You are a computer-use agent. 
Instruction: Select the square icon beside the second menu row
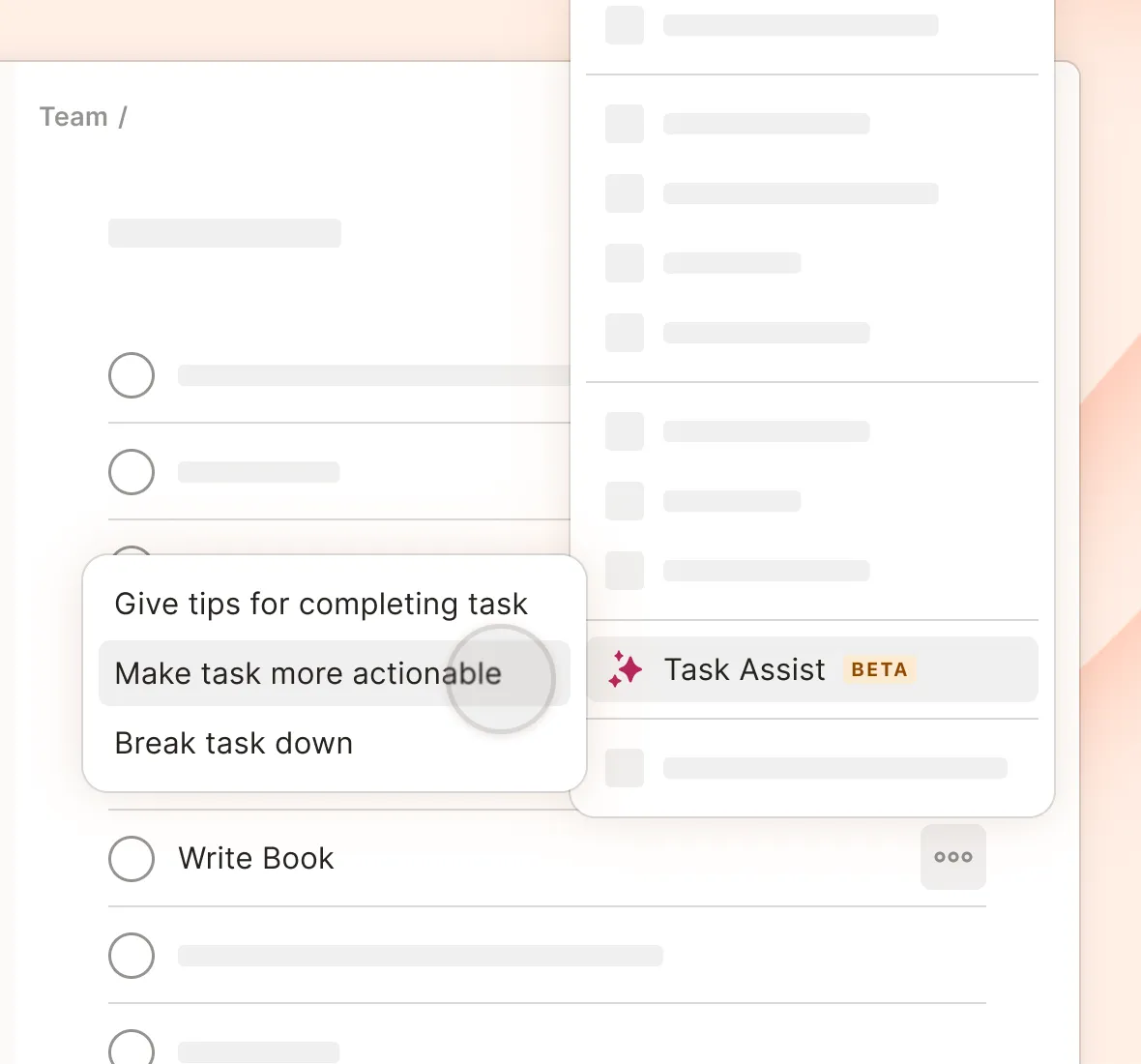point(625,124)
